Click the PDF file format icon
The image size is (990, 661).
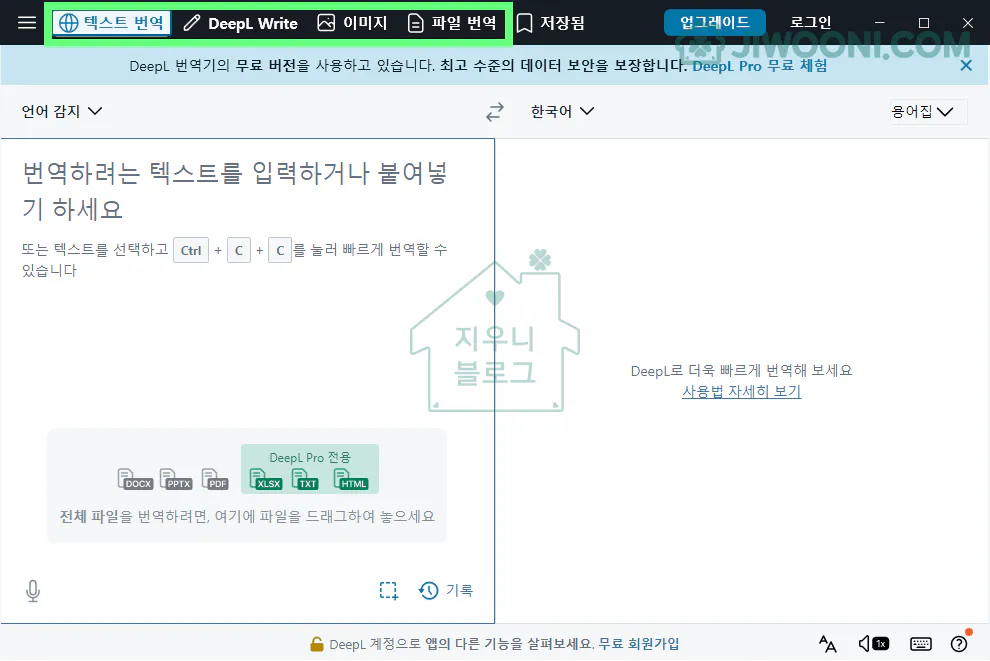coord(214,477)
